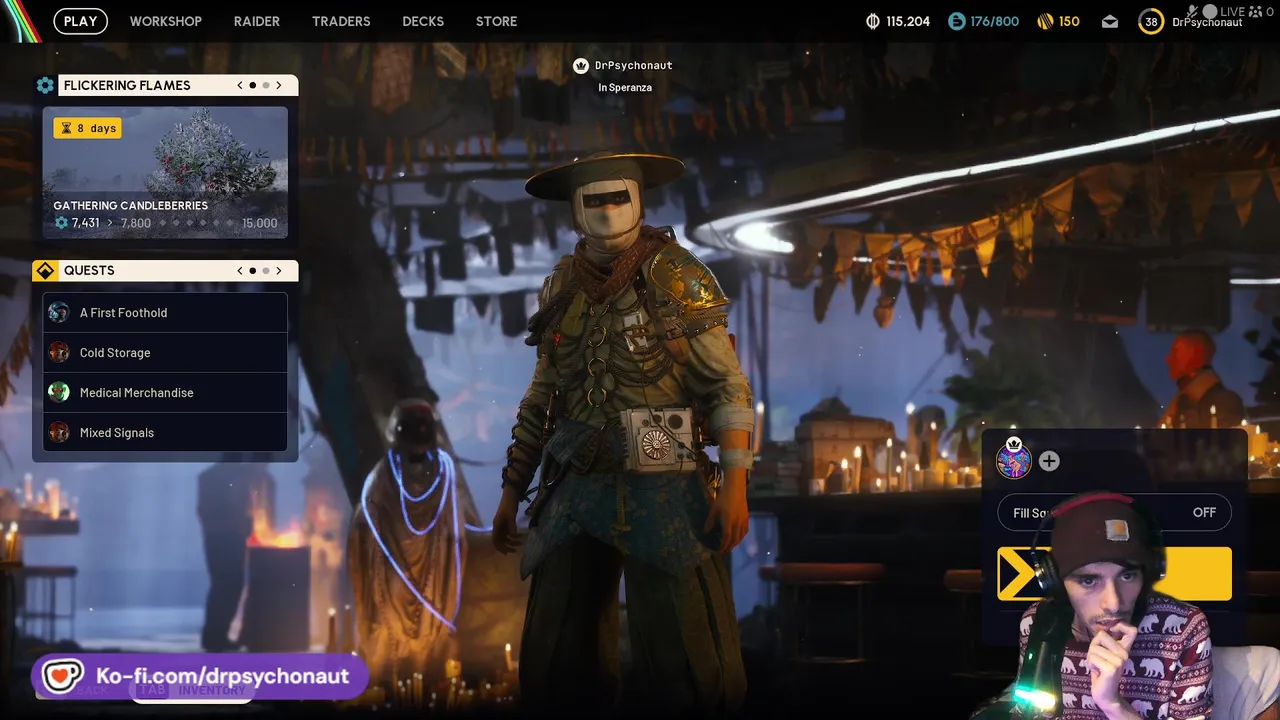Click the Mixed Signals quest giver icon
Viewport: 1280px width, 720px height.
[x=59, y=432]
